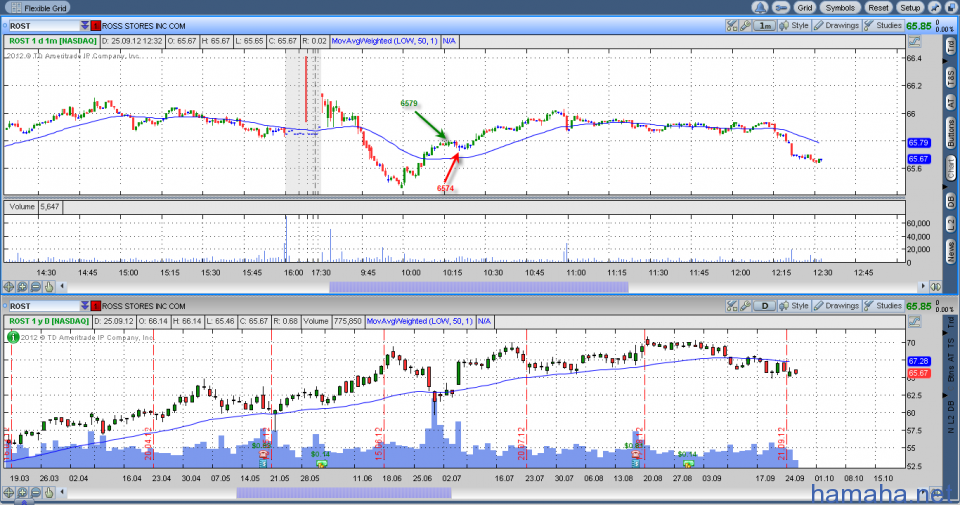The width and height of the screenshot is (960, 505).
Task: Select upper chart pan hand icon
Action: pos(49,286)
